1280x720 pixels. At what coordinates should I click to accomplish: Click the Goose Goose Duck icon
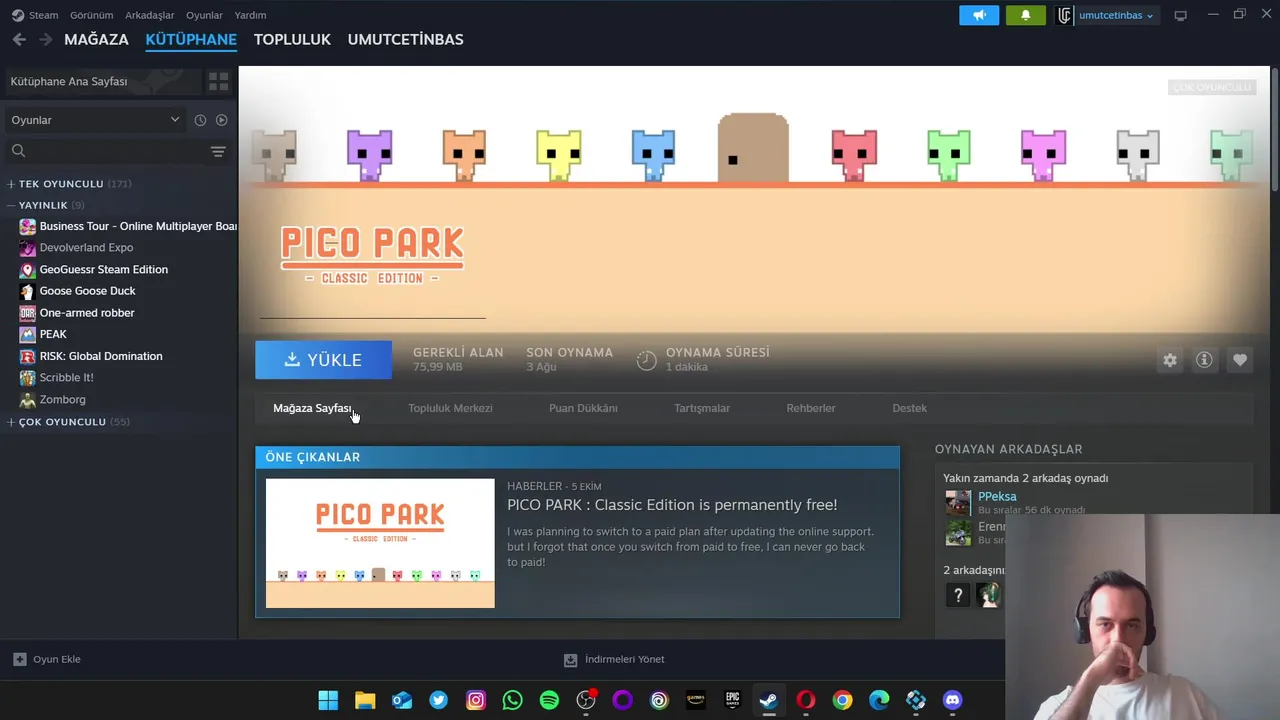27,291
